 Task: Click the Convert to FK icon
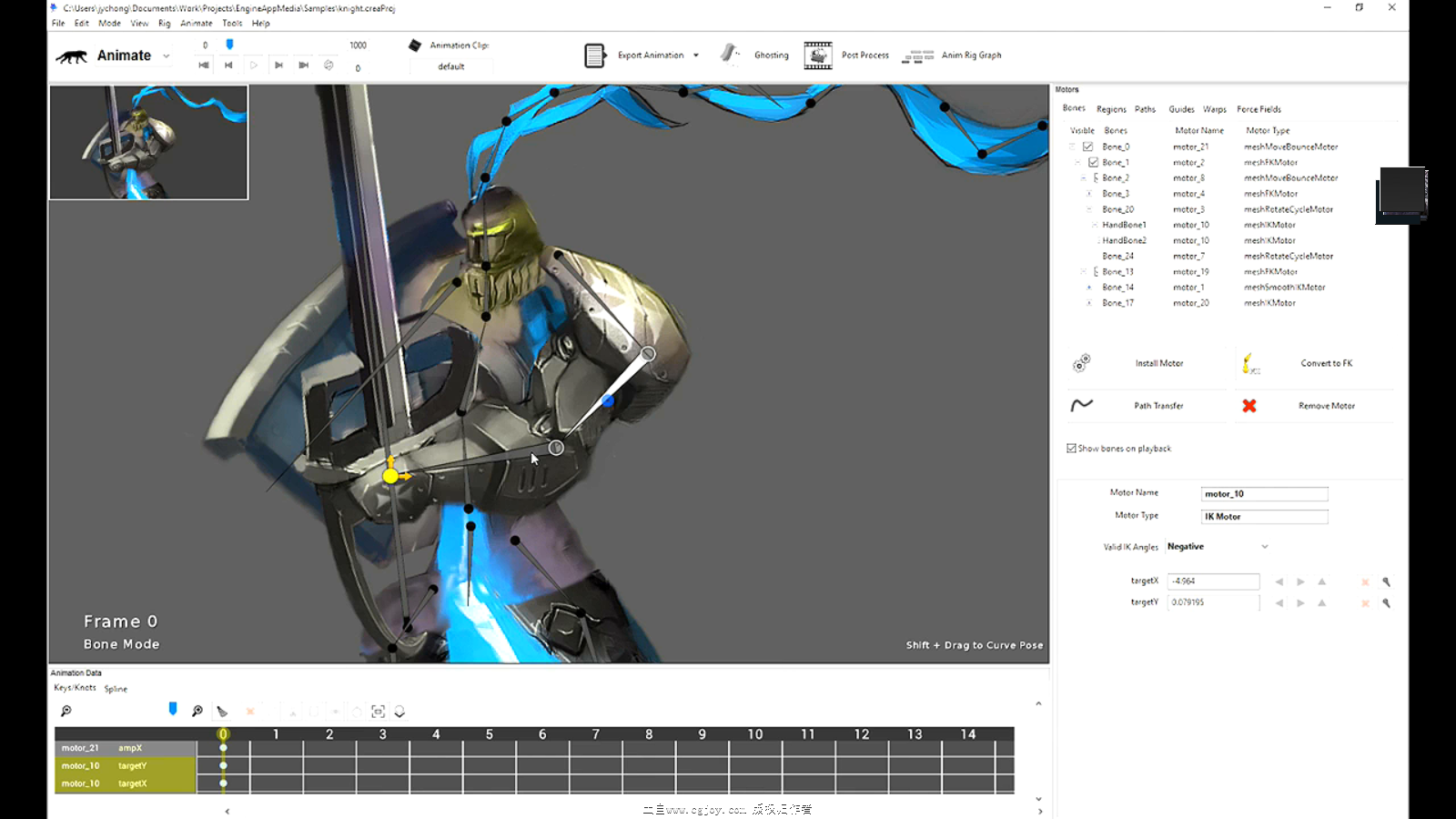[1250, 364]
